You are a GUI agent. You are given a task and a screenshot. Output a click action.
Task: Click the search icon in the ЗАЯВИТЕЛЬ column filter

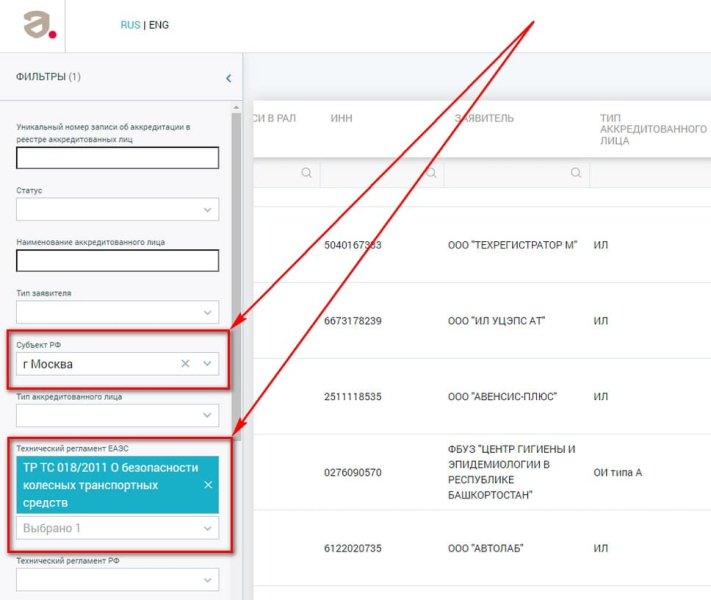[x=577, y=173]
